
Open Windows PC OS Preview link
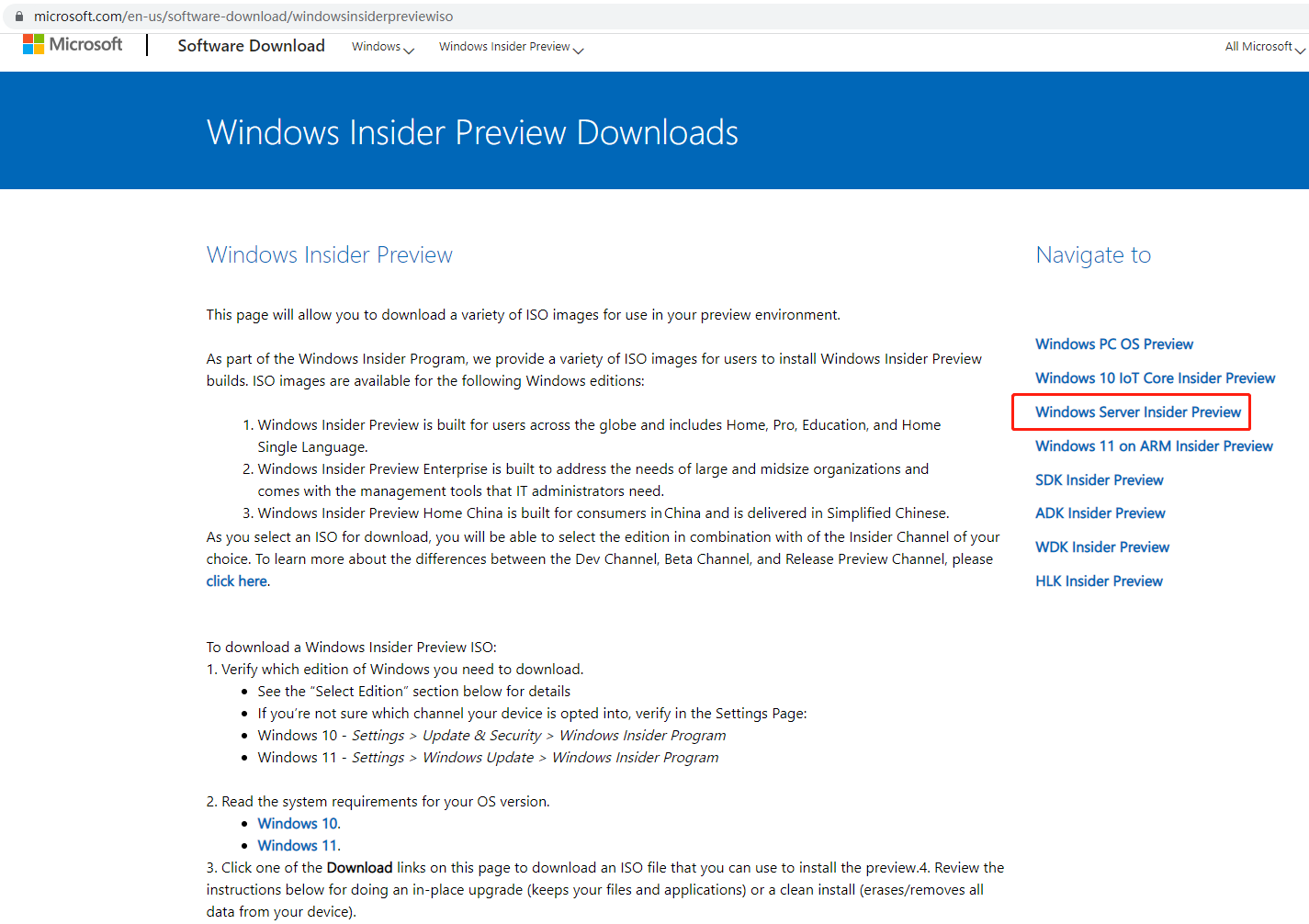point(1114,344)
